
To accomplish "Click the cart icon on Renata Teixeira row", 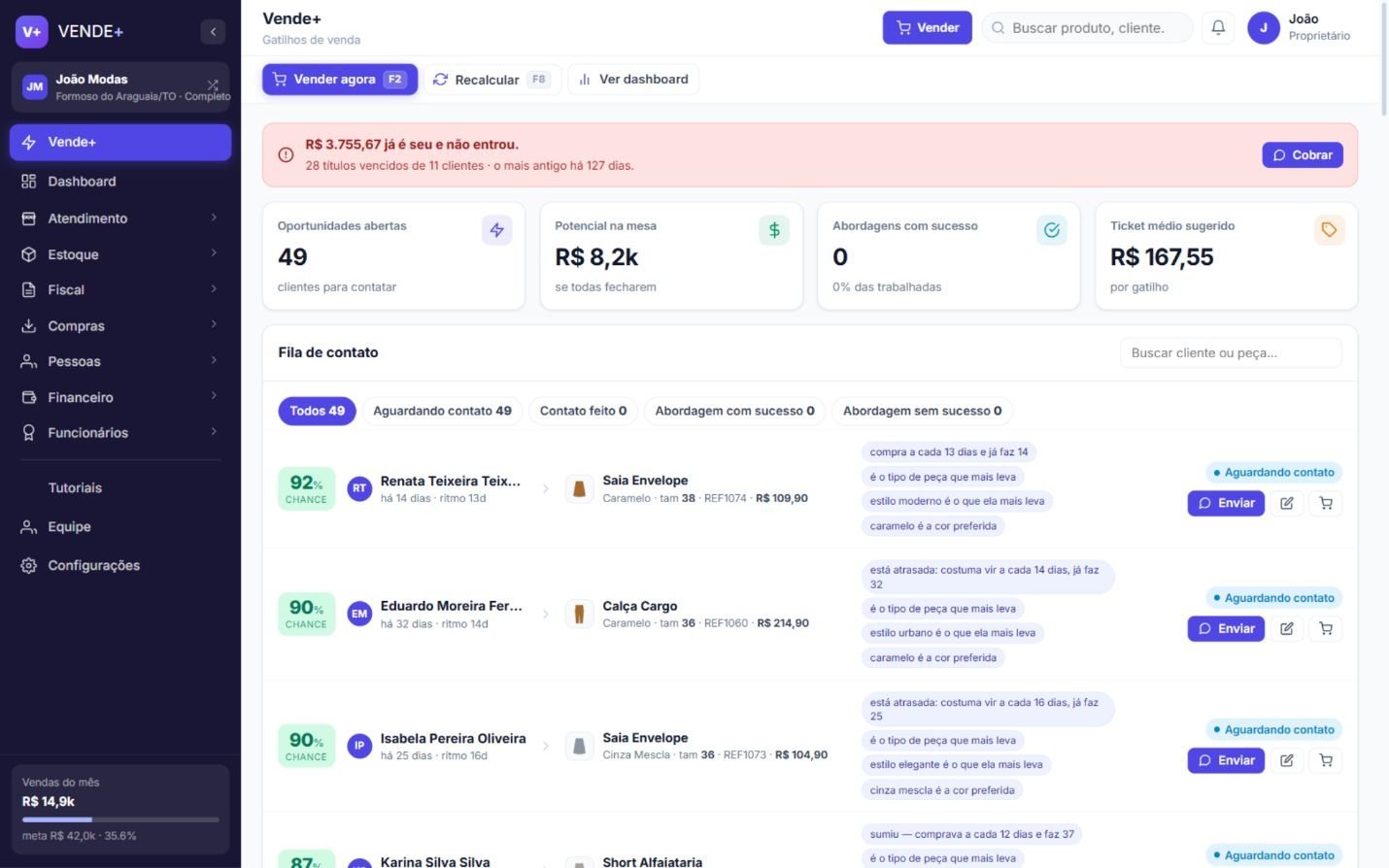I will click(1326, 503).
